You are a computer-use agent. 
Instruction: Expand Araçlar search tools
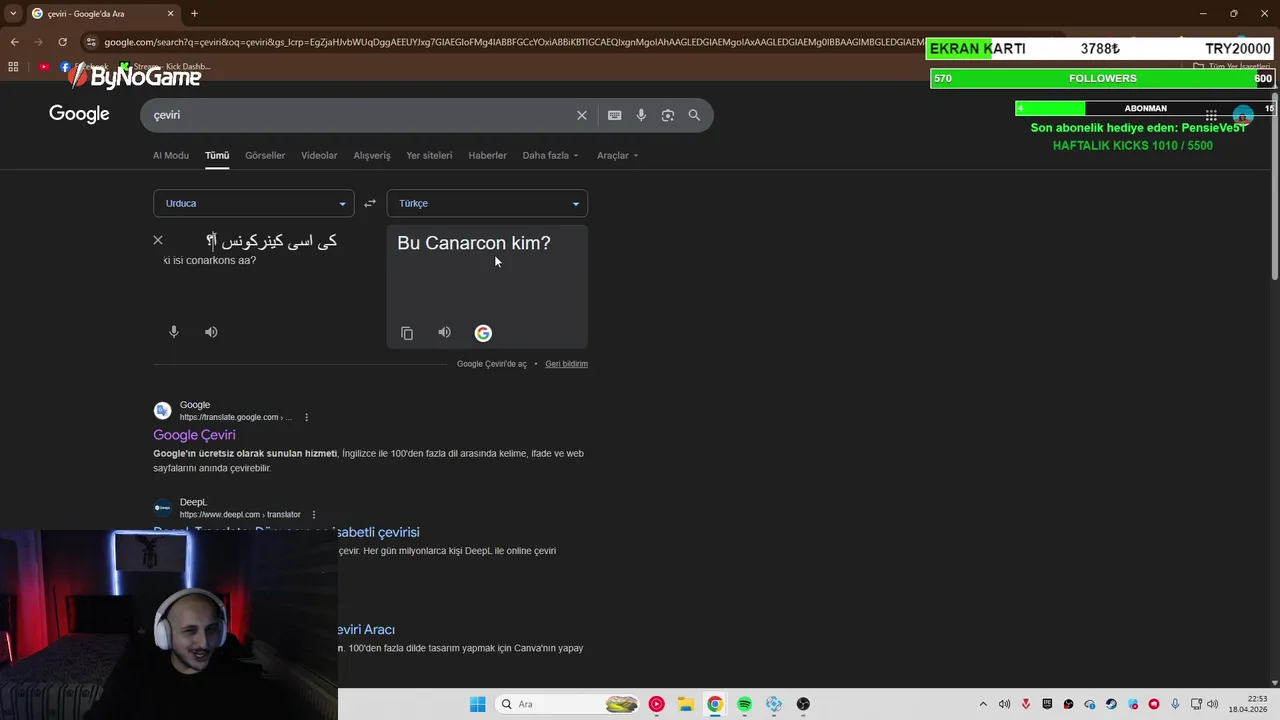[x=617, y=155]
